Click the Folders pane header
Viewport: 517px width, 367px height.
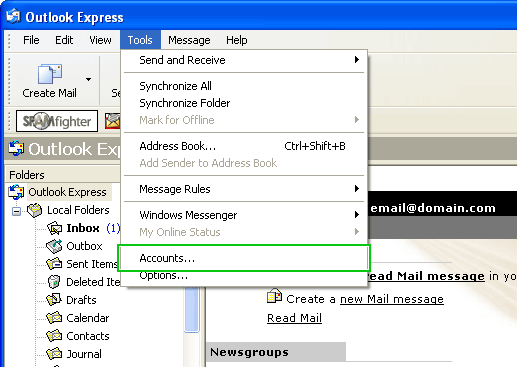click(x=63, y=175)
